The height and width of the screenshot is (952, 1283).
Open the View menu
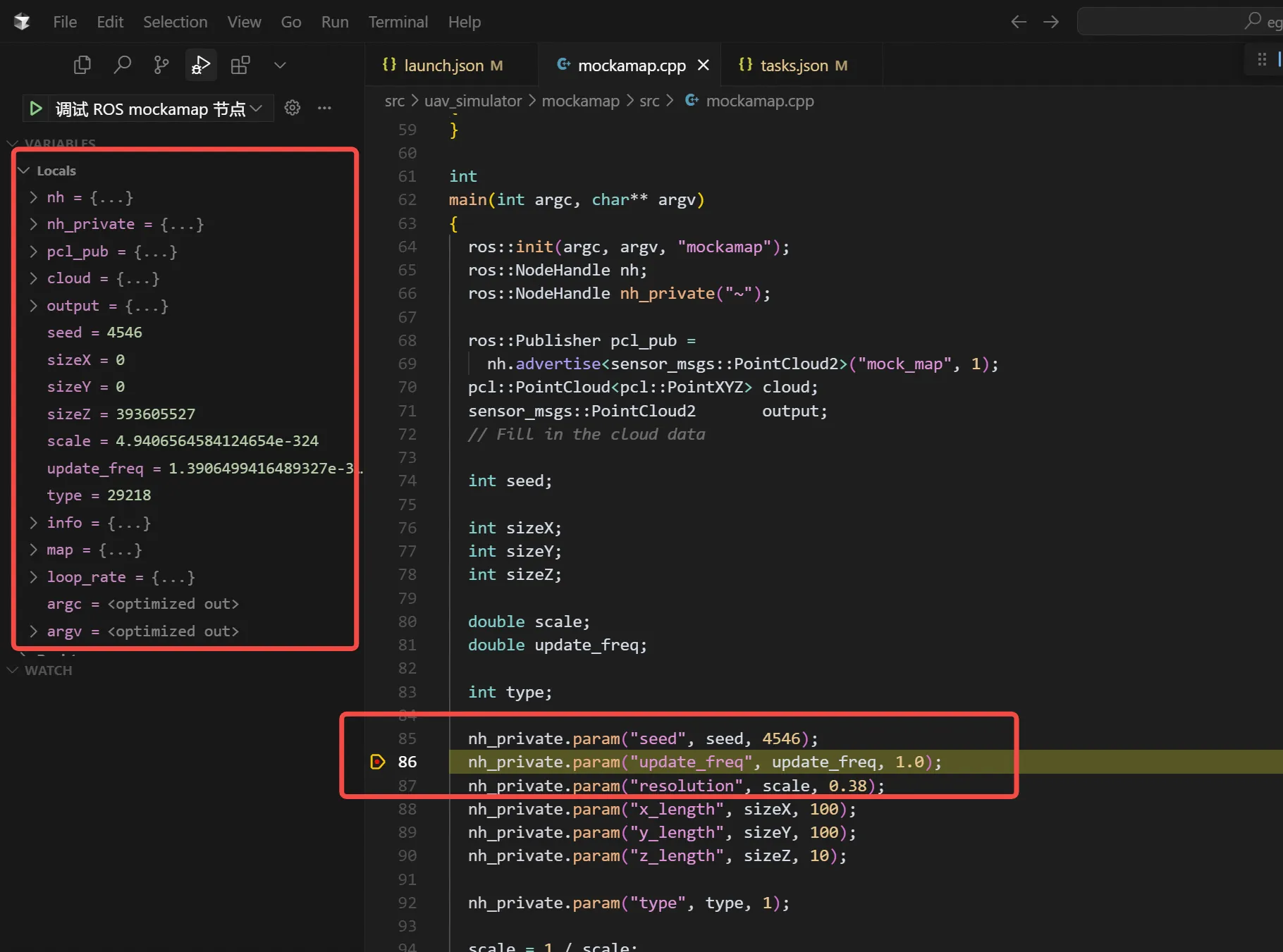[244, 22]
